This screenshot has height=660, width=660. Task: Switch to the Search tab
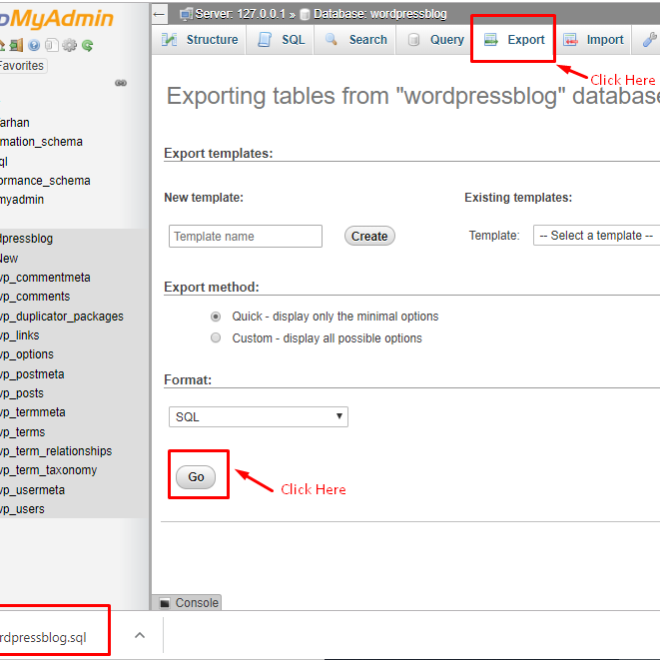click(355, 40)
